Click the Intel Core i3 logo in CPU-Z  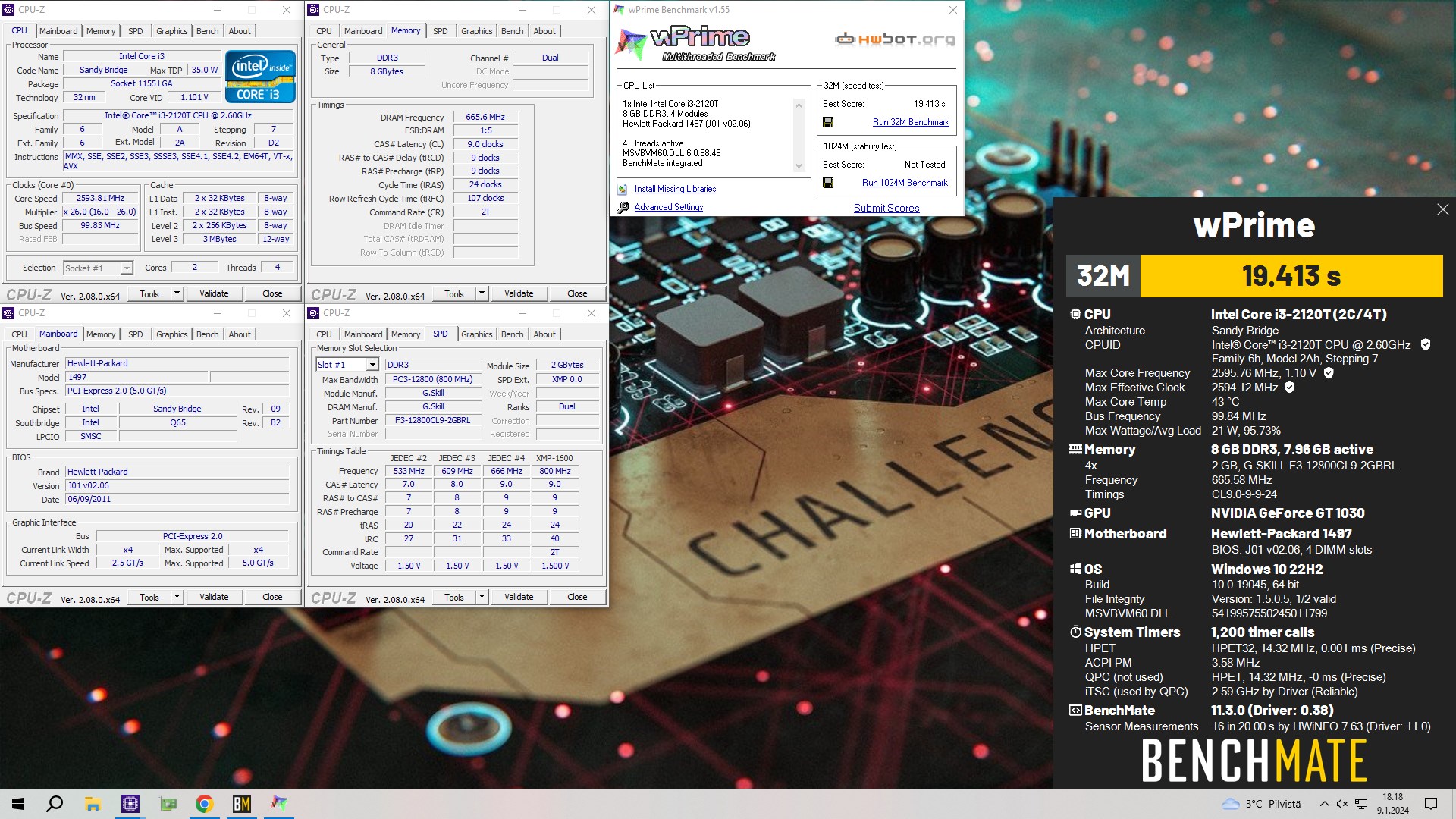click(260, 77)
